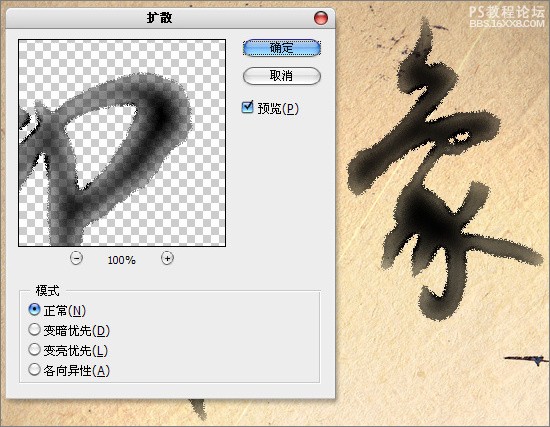
Task: Click the dark ink mark on canvas
Action: (525, 359)
